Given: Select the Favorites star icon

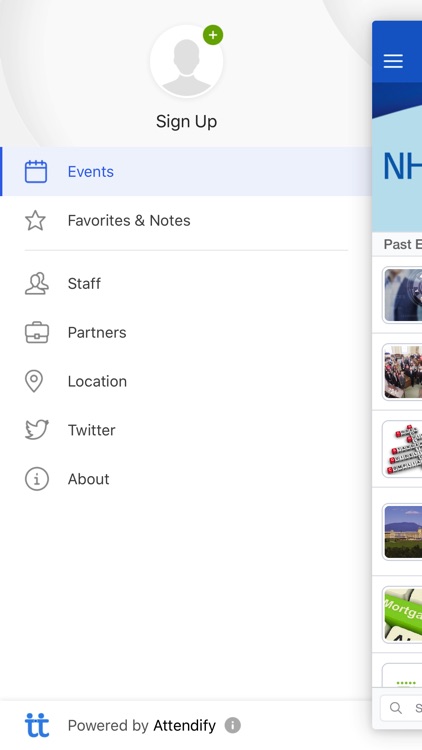Looking at the screenshot, I should click(x=35, y=221).
